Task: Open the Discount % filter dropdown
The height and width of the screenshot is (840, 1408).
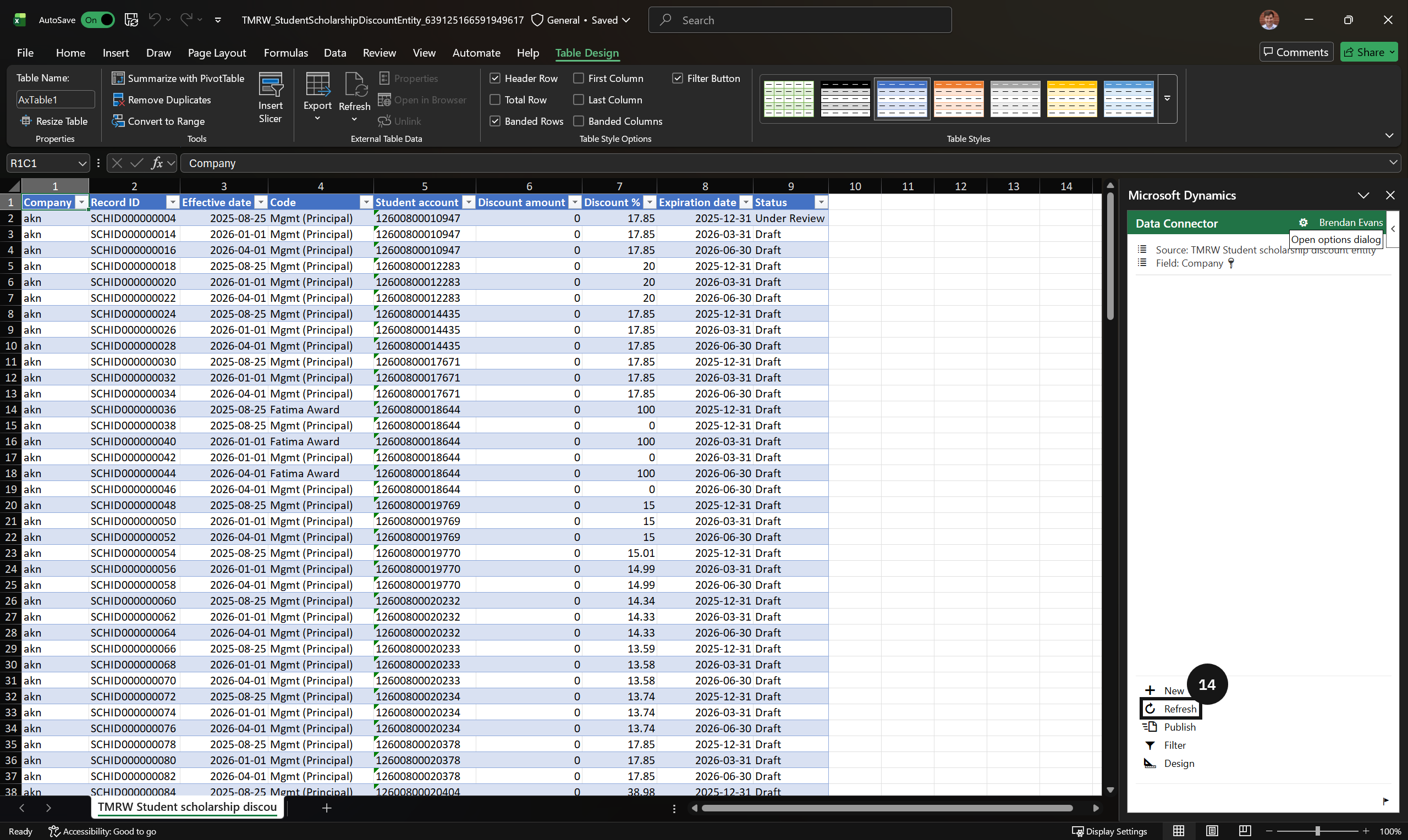Action: point(650,202)
